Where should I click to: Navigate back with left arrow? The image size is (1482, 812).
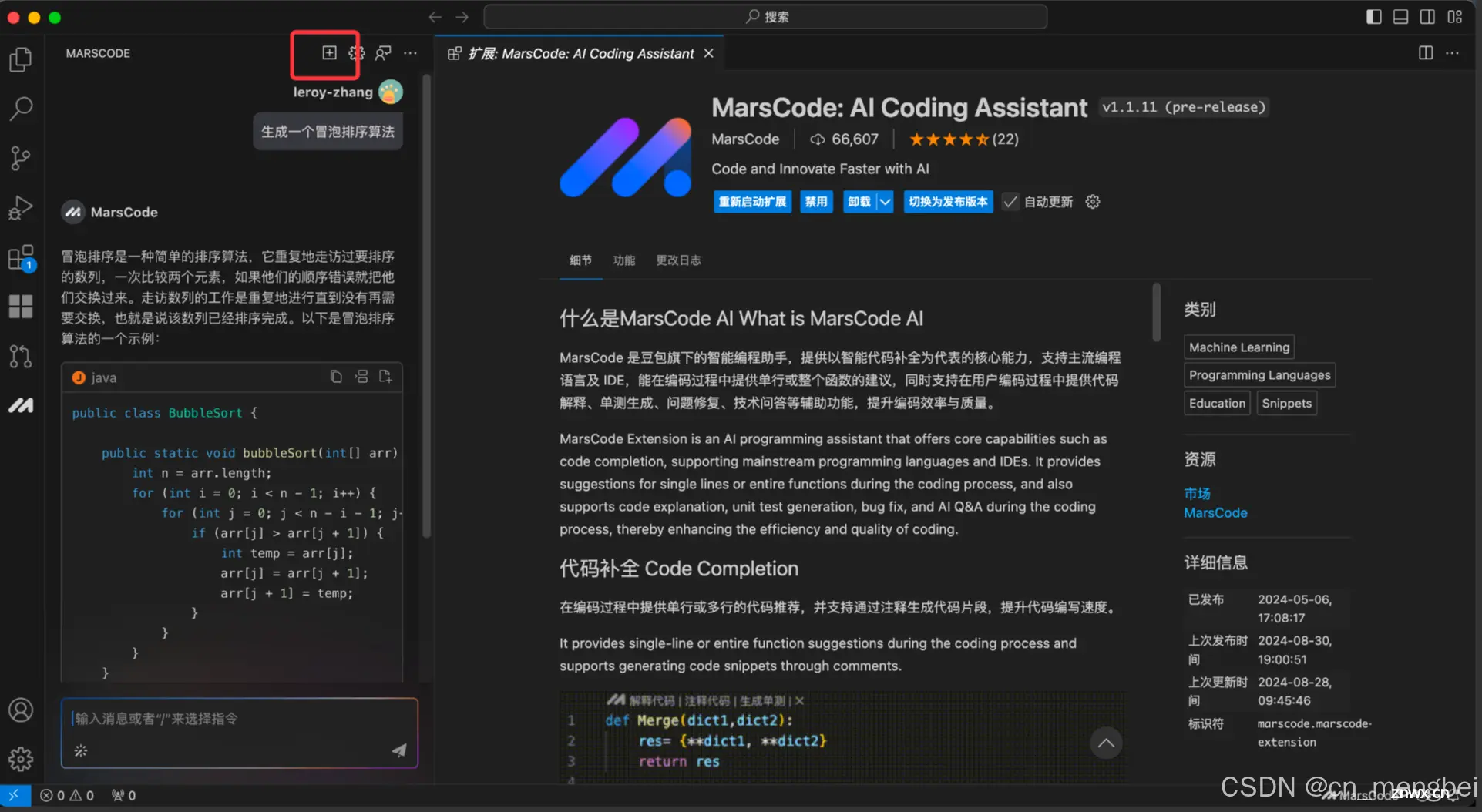tap(435, 17)
